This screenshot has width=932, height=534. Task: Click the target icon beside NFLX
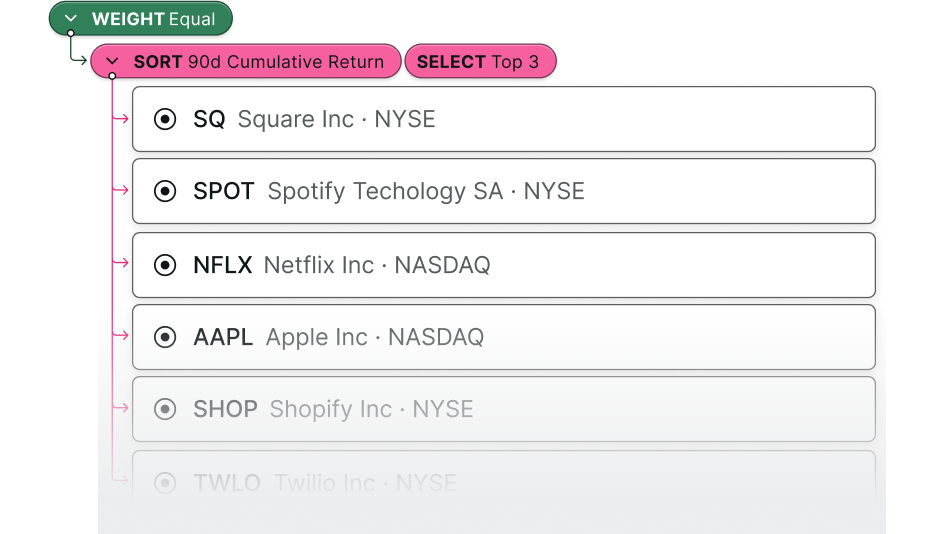165,265
